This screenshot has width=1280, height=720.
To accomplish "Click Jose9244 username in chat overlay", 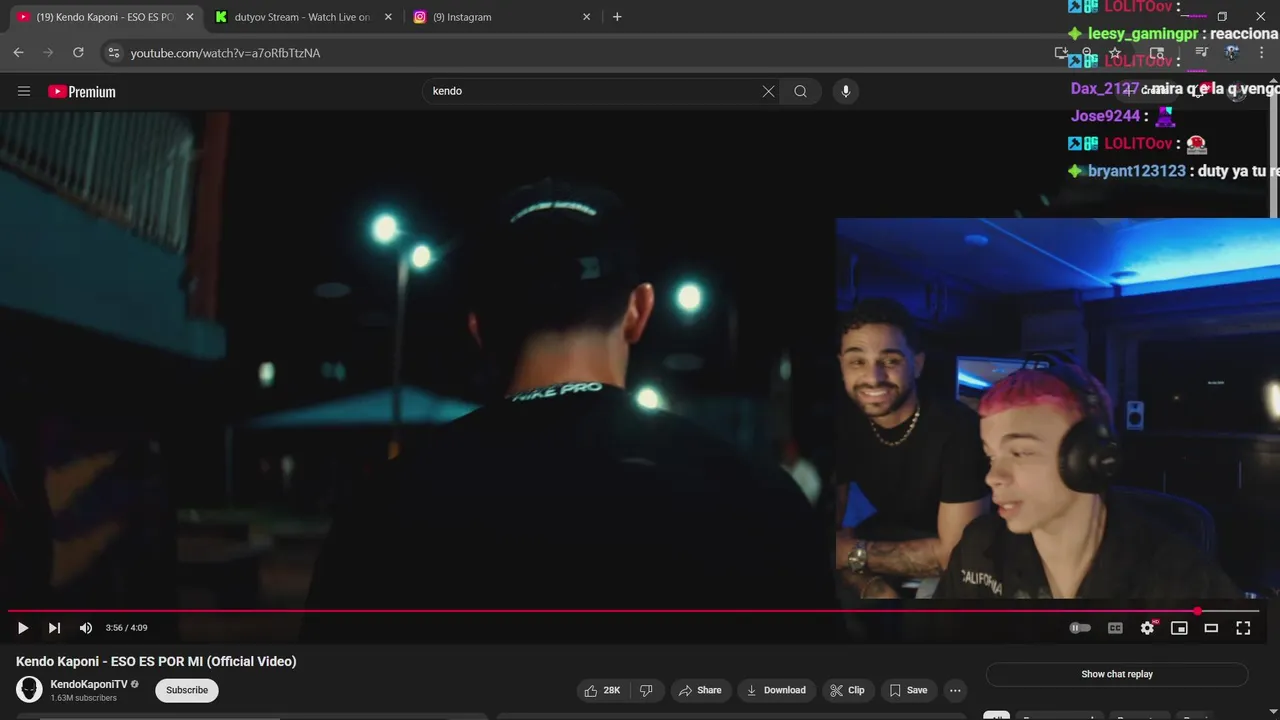I will 1105,116.
